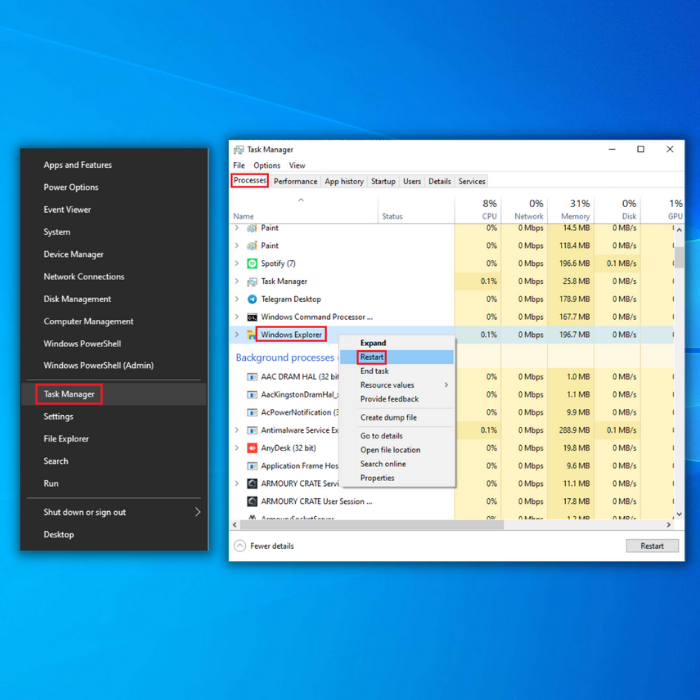Click the AacKingstonDramHal process icon
The image size is (700, 700).
(x=252, y=395)
